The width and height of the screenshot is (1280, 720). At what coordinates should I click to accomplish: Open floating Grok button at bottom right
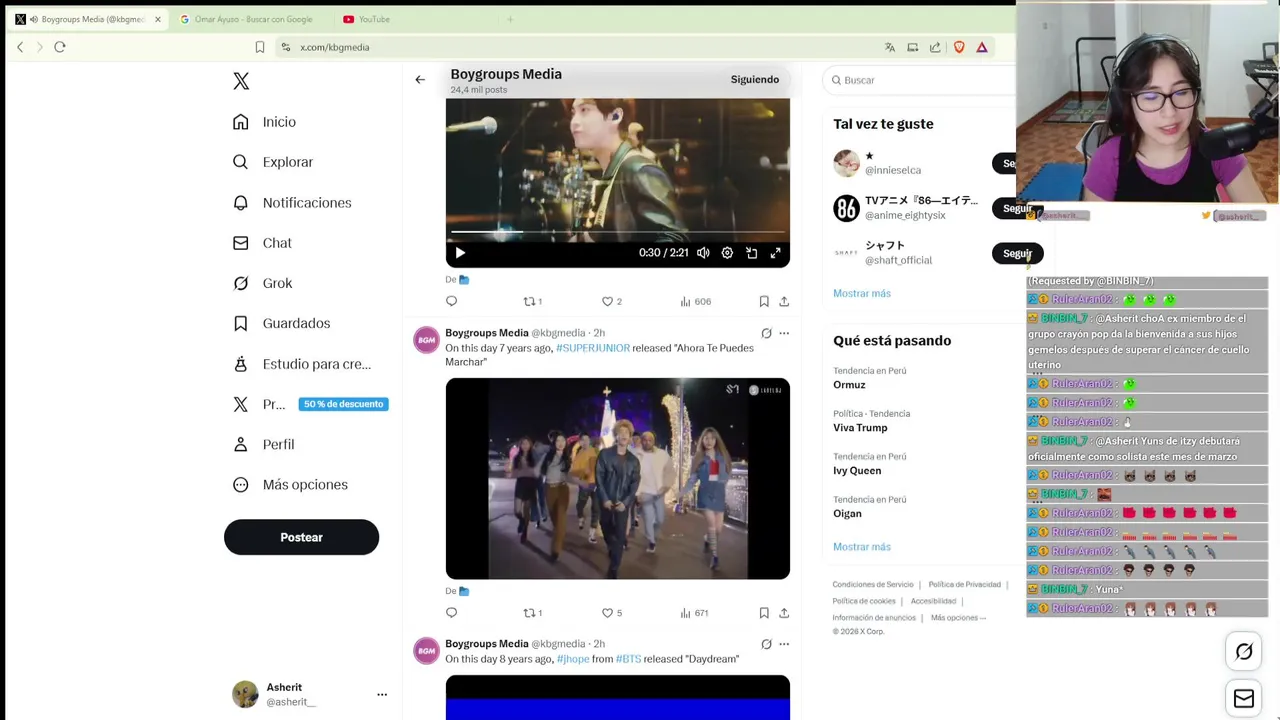point(1244,652)
